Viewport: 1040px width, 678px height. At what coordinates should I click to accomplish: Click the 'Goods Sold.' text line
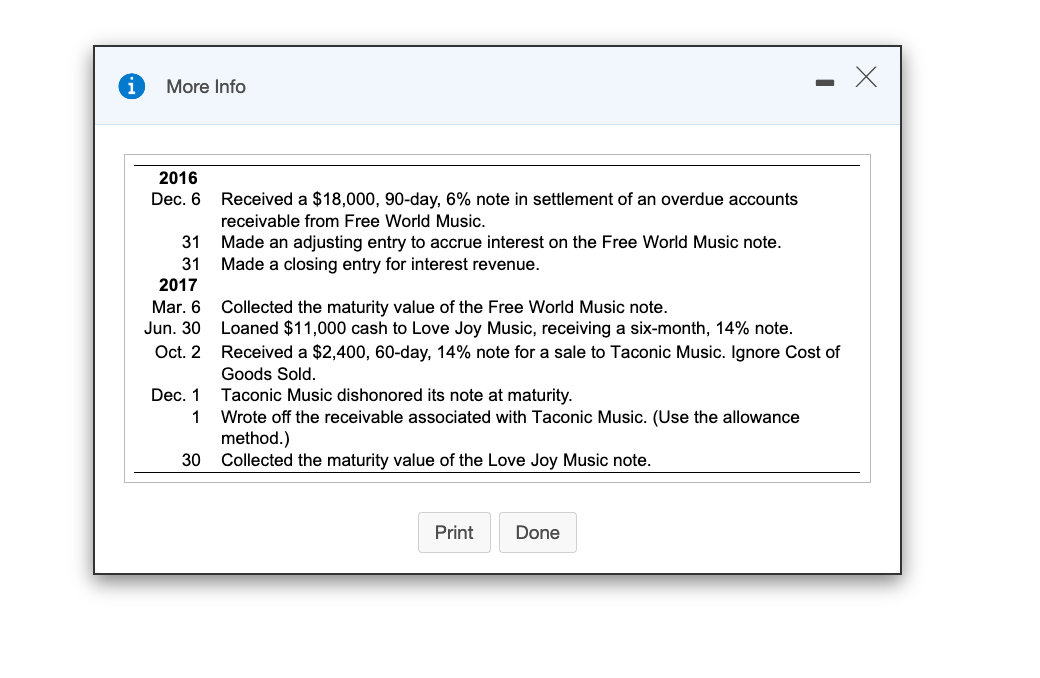pos(268,374)
